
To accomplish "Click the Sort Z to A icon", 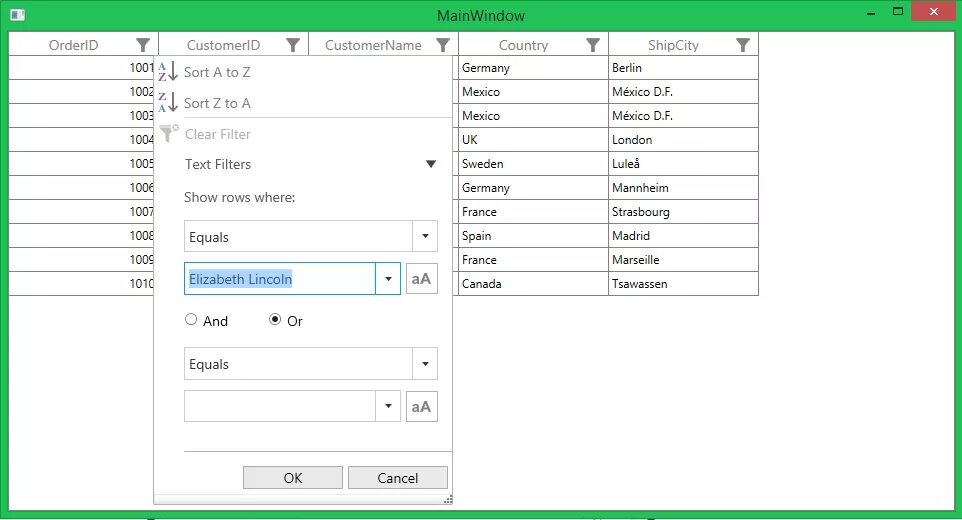I will [167, 102].
